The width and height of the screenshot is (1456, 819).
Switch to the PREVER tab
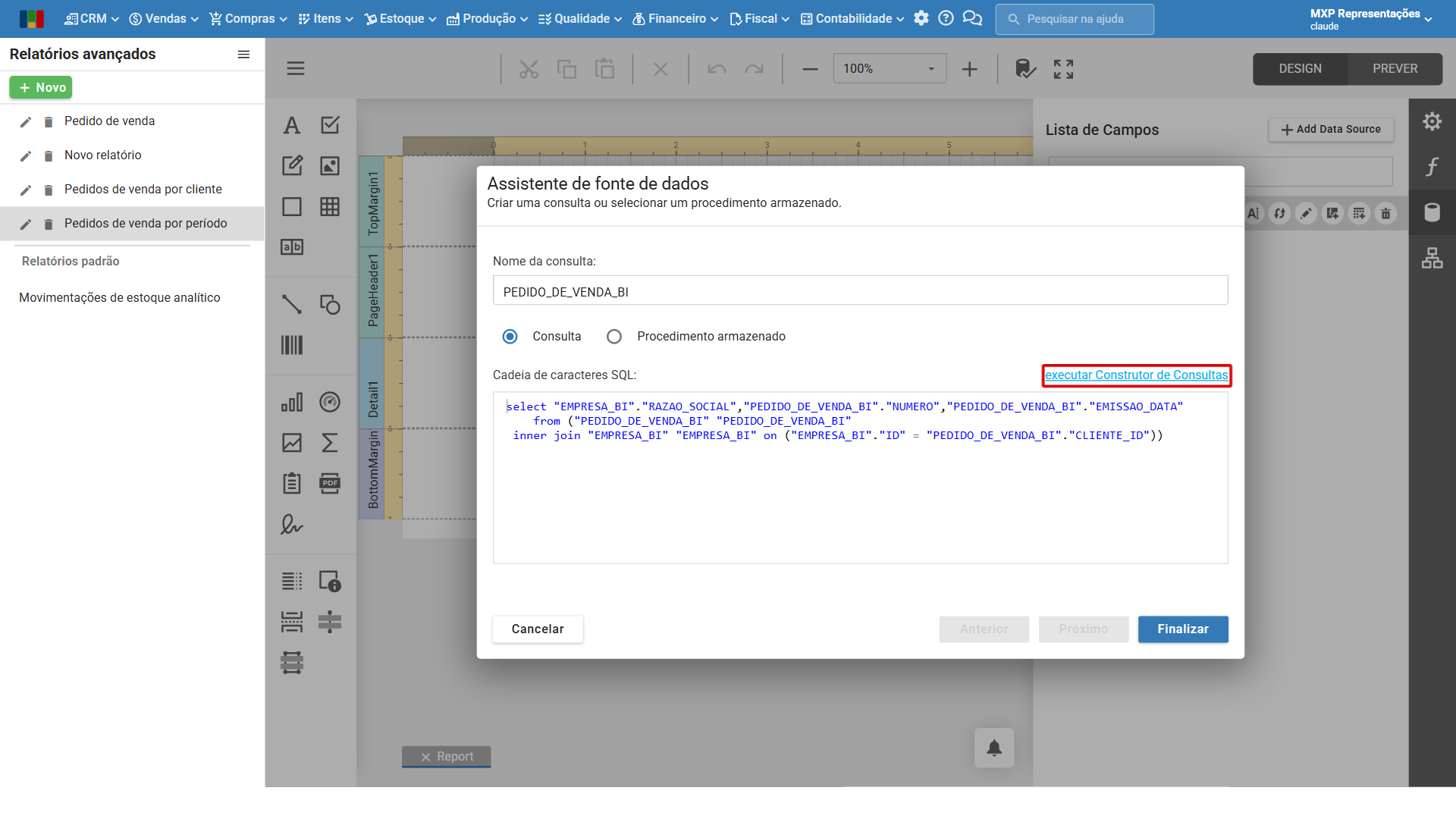pyautogui.click(x=1395, y=69)
